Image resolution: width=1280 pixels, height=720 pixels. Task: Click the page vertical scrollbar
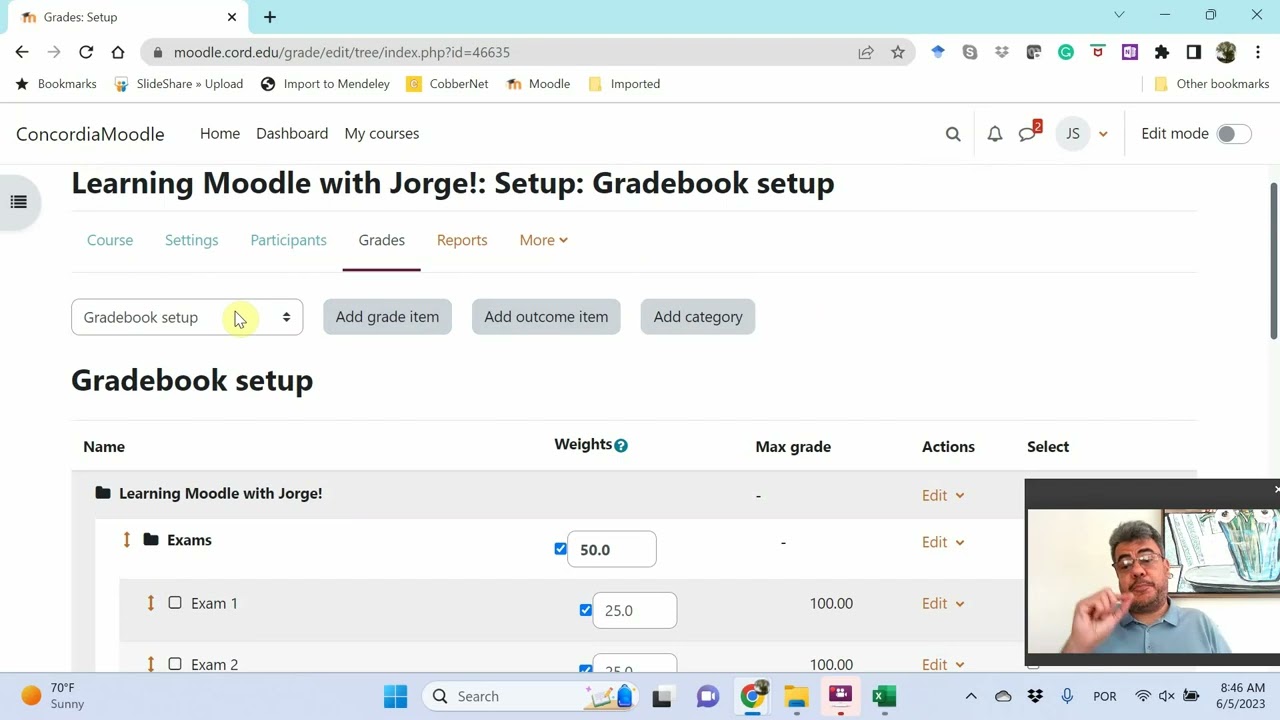pyautogui.click(x=1274, y=262)
